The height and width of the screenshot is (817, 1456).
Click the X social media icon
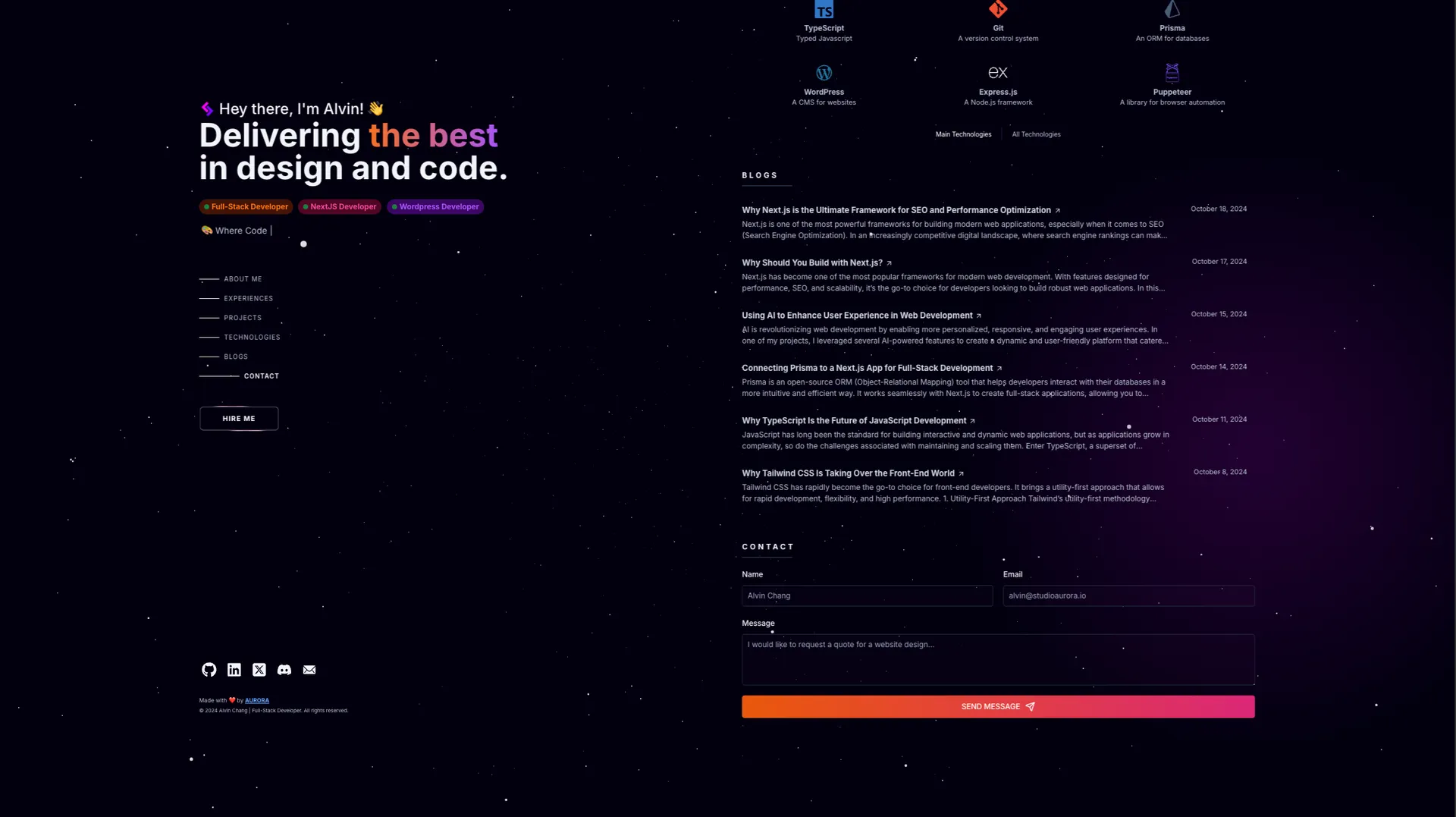tap(259, 670)
